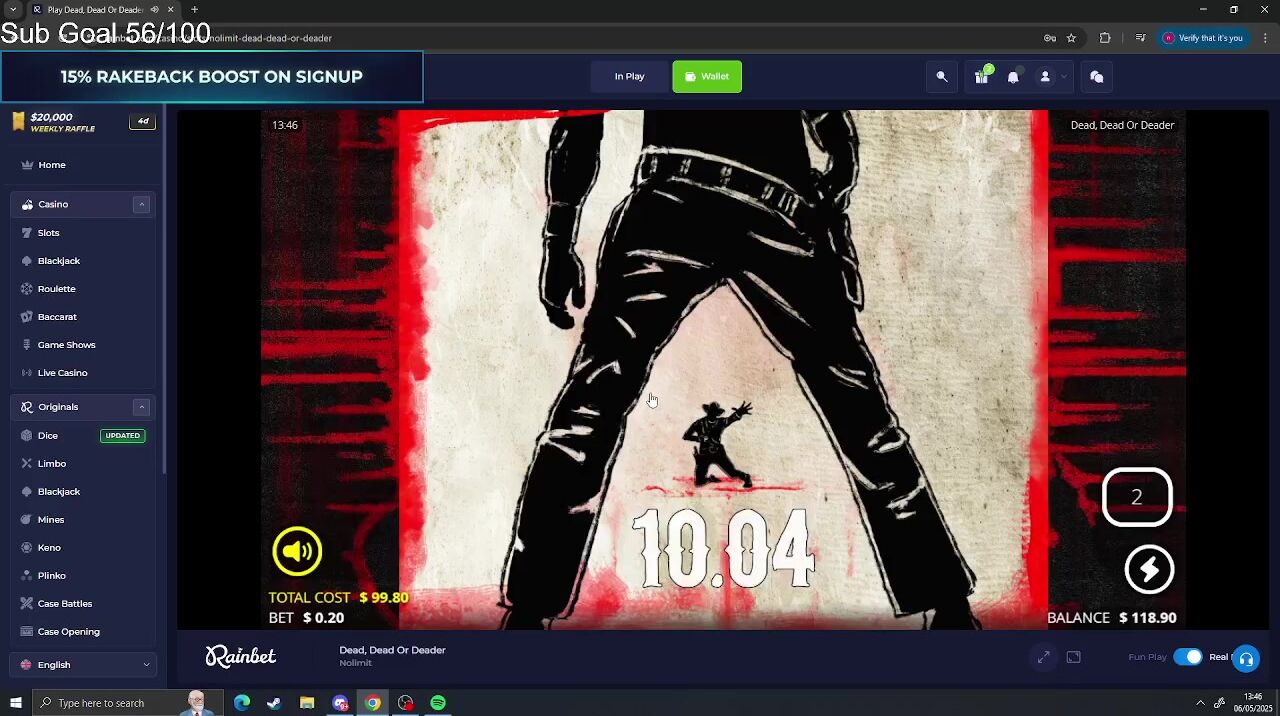Click the Slots sidebar icon
This screenshot has width=1280, height=716.
tap(27, 233)
